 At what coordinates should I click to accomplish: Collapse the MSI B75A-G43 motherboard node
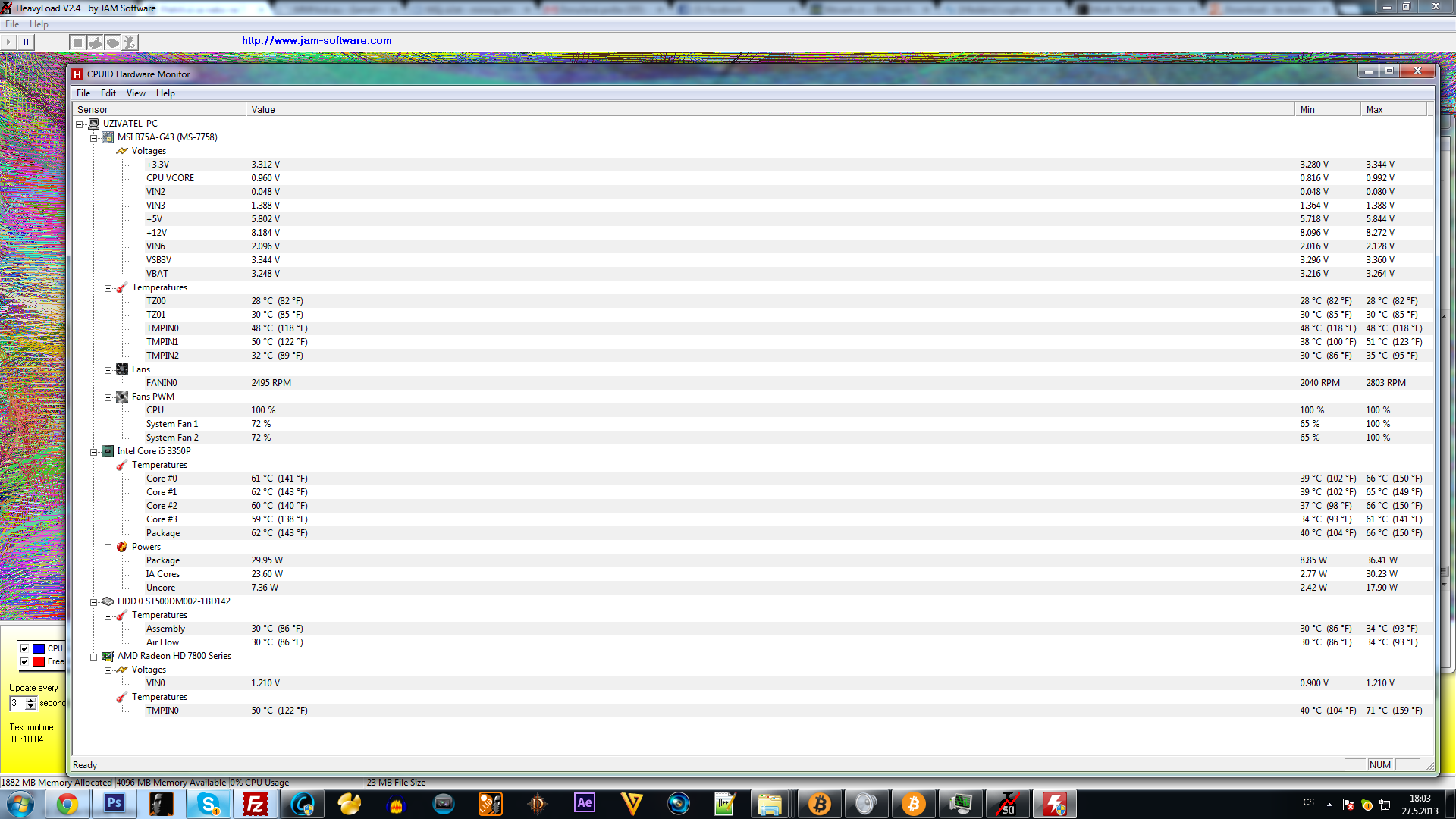point(93,137)
